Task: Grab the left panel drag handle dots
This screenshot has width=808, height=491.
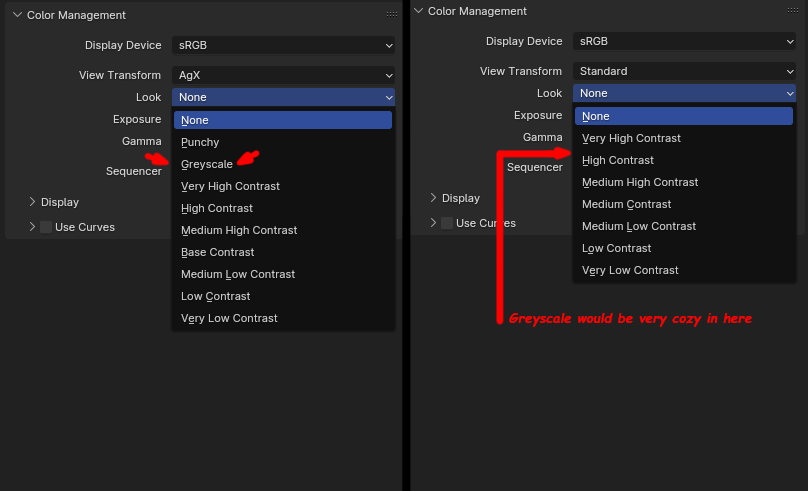Action: 392,14
